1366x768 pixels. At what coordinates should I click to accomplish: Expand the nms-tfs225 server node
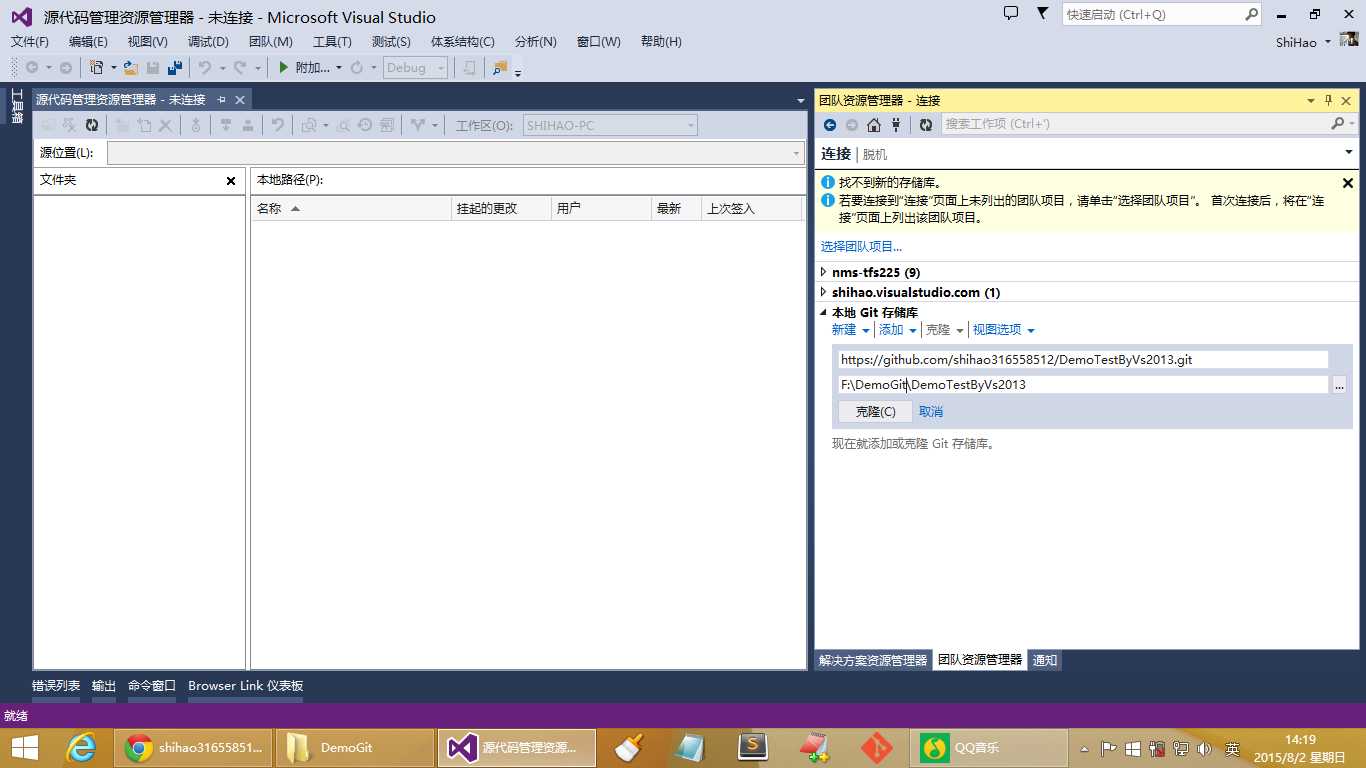[823, 272]
